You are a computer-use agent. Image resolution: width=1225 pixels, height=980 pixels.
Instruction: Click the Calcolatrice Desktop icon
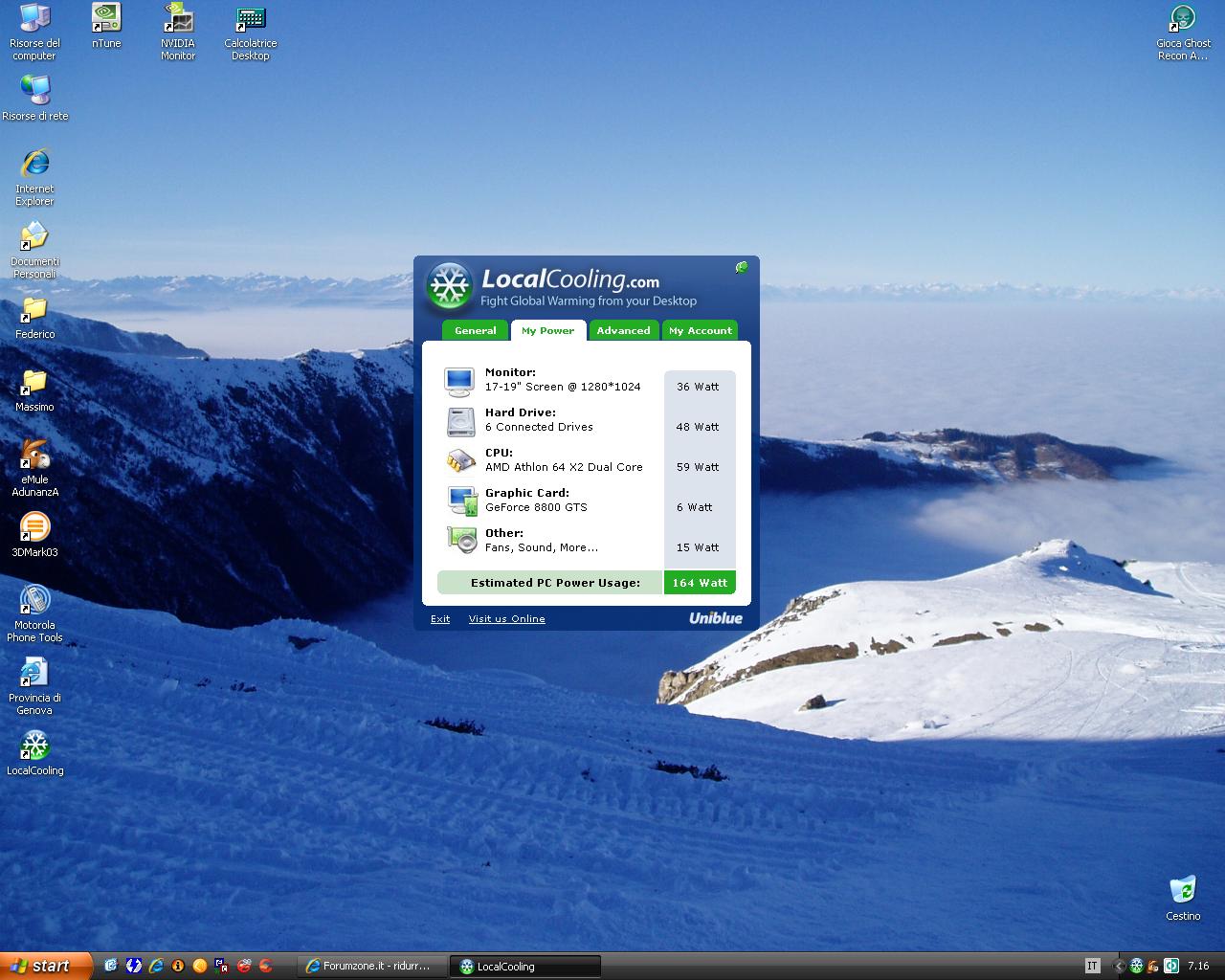[x=251, y=32]
